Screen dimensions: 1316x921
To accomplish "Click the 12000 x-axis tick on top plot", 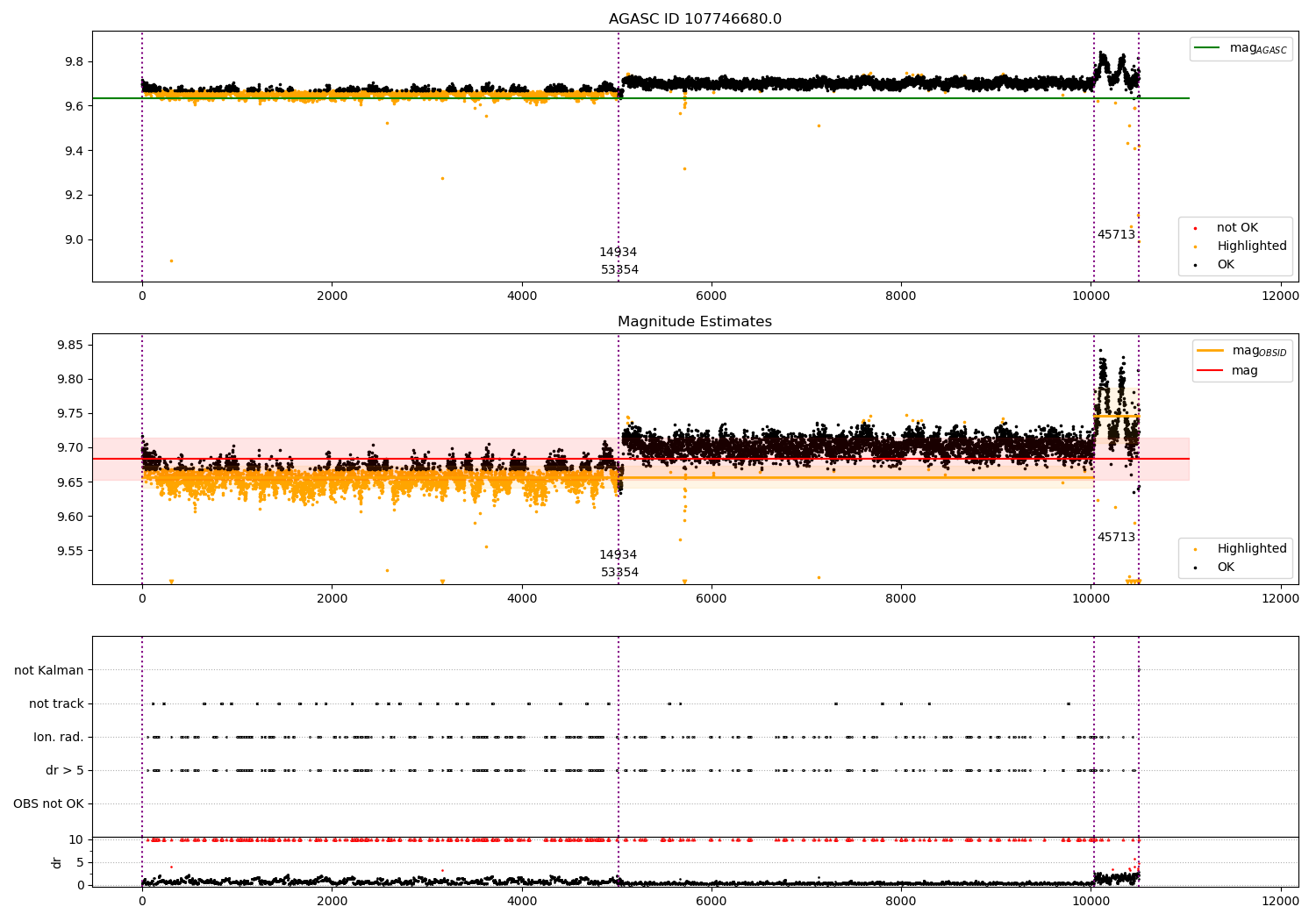I will pyautogui.click(x=1280, y=296).
